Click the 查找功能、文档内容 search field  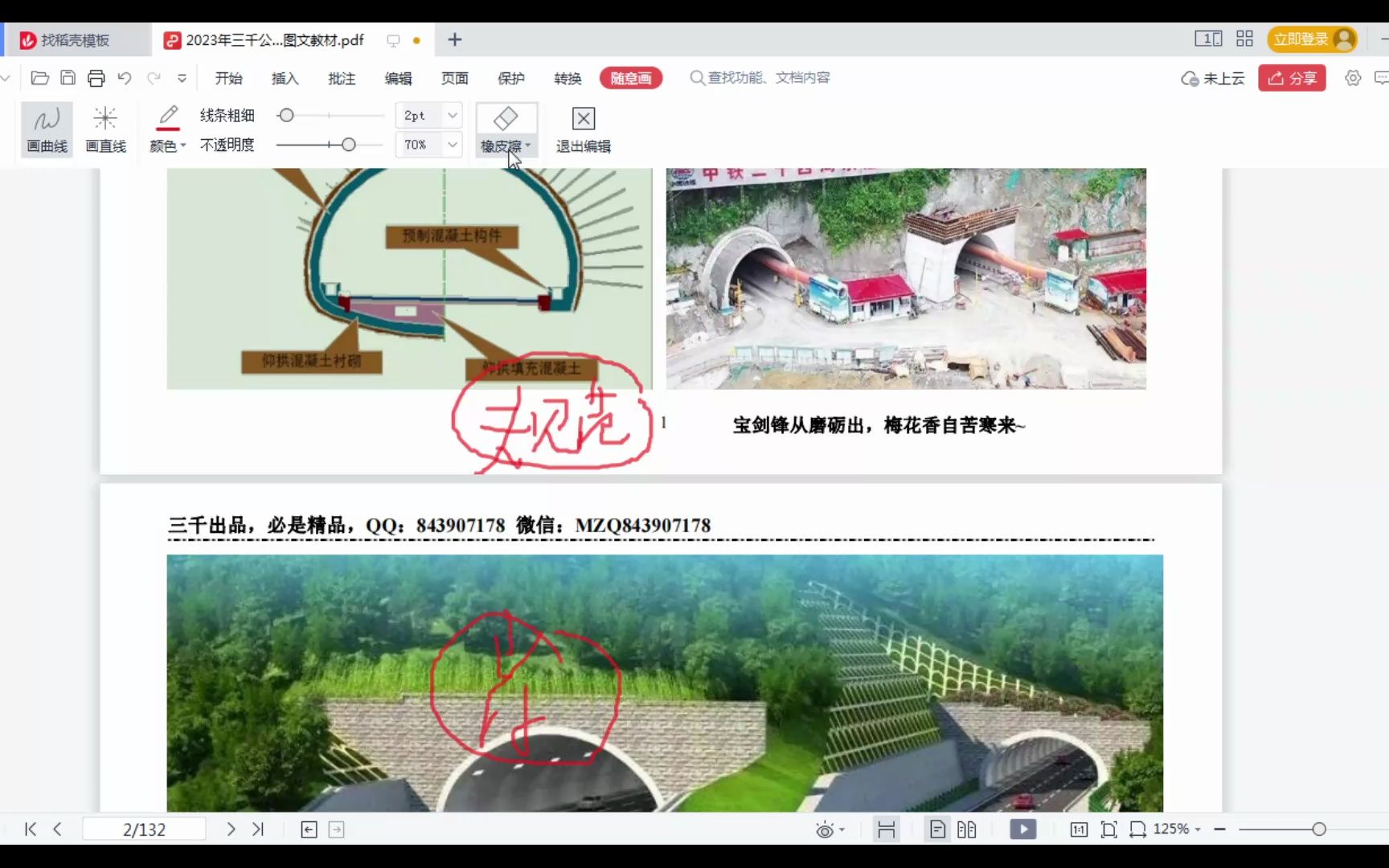pyautogui.click(x=760, y=78)
